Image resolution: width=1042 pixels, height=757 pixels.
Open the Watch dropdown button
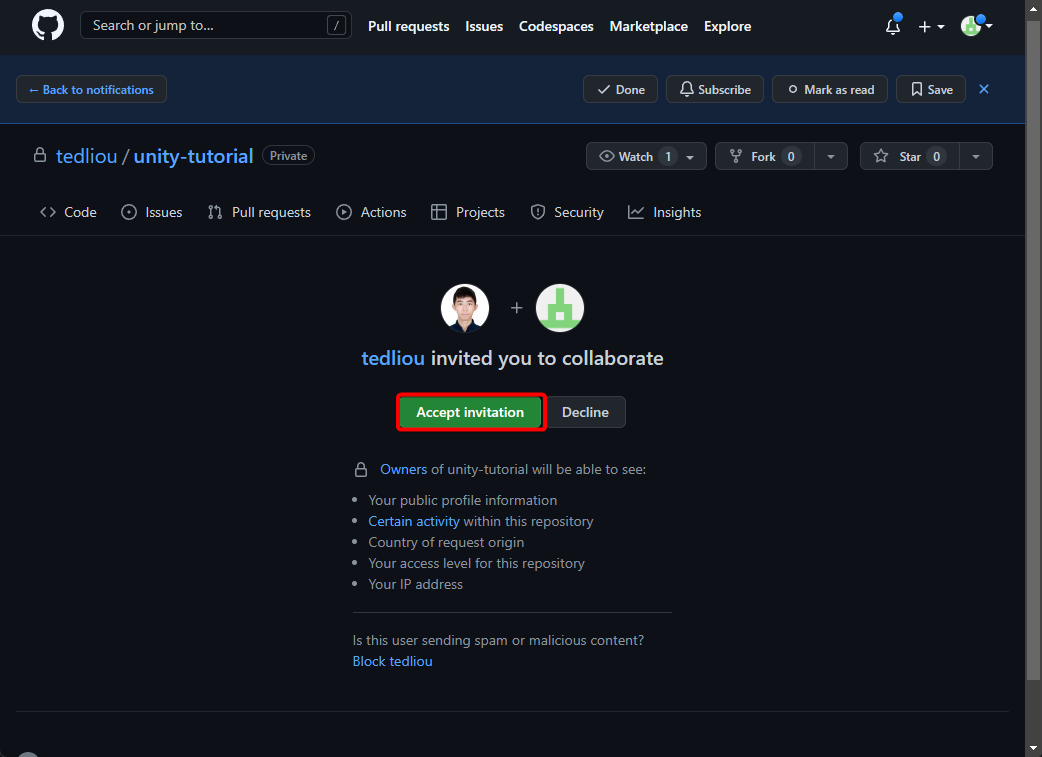click(x=646, y=156)
